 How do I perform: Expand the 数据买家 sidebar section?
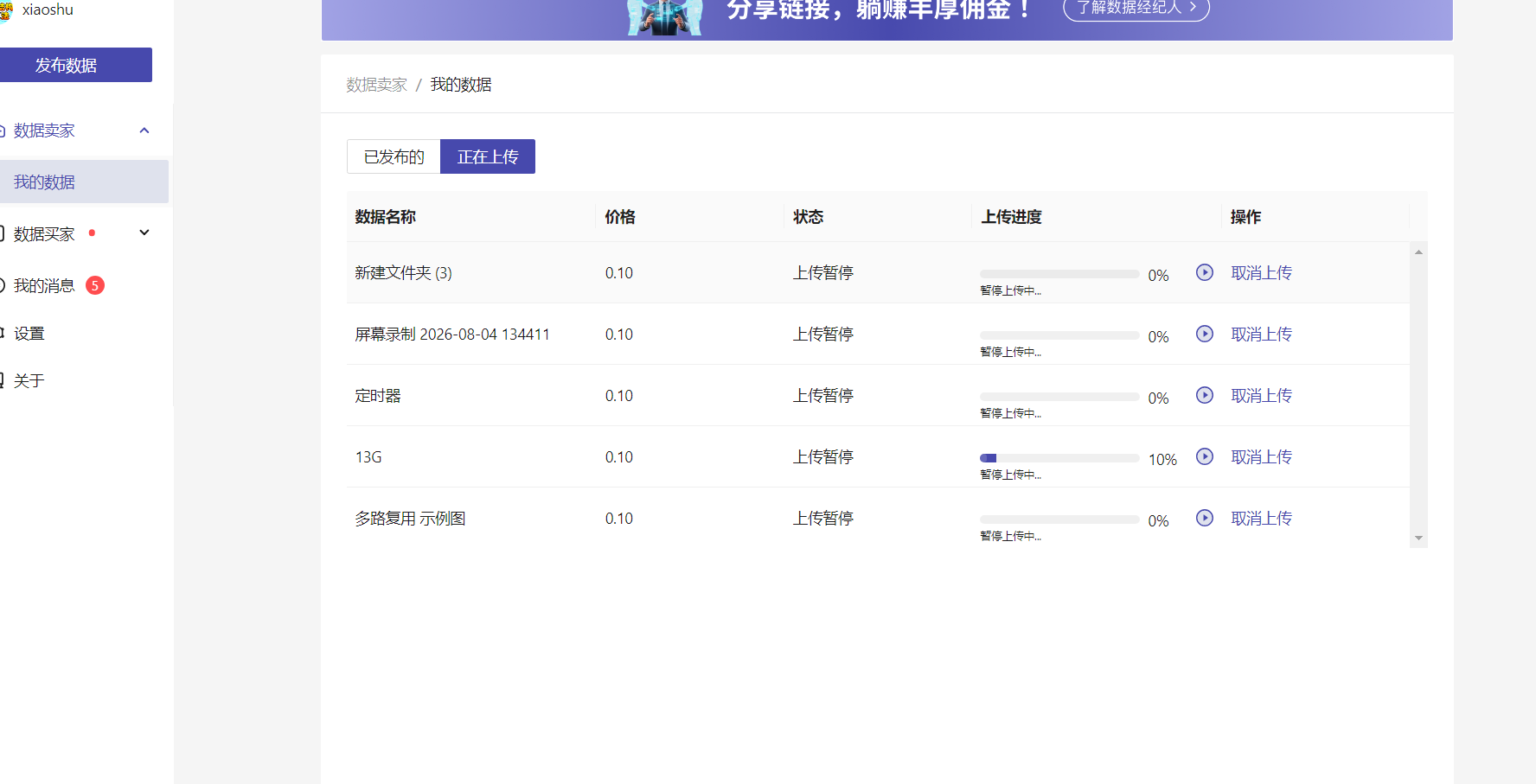(144, 233)
